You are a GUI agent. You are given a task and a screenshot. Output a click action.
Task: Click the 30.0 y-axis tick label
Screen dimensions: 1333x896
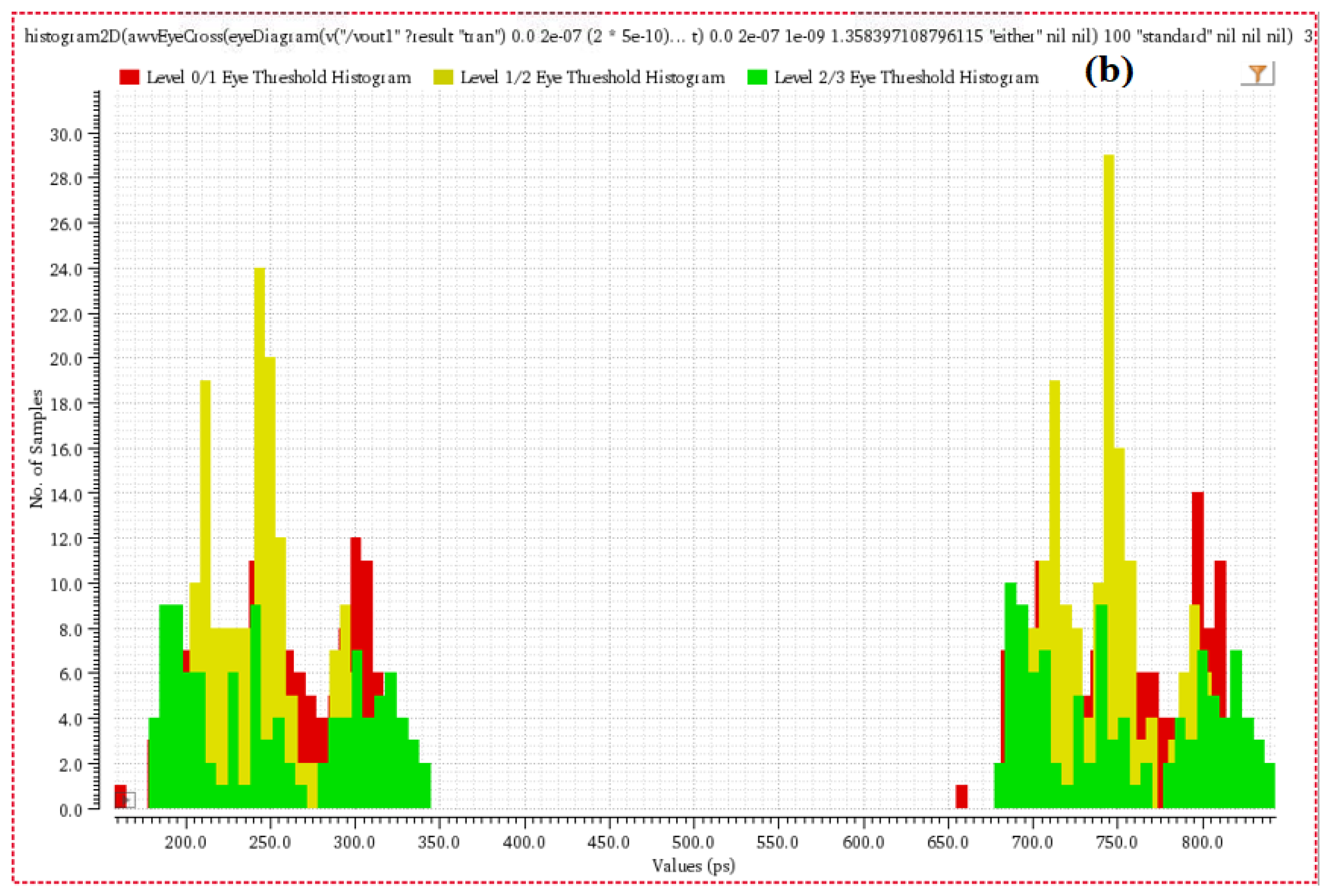66,134
